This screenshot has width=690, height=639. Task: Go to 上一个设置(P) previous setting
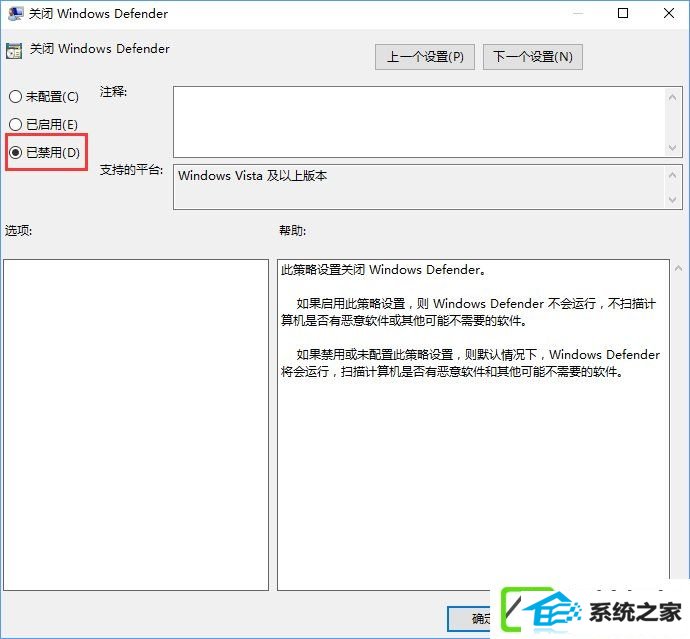coord(425,57)
